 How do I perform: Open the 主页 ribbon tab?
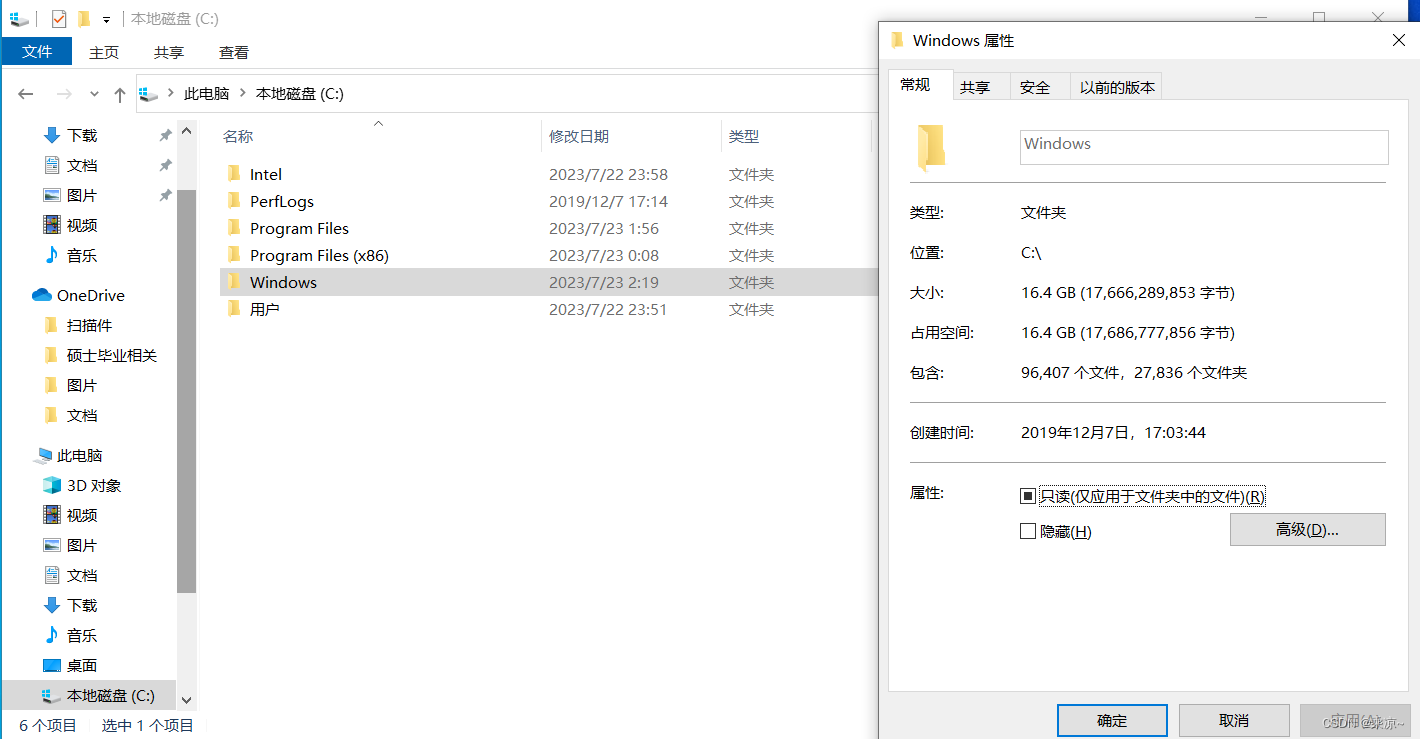(x=104, y=52)
